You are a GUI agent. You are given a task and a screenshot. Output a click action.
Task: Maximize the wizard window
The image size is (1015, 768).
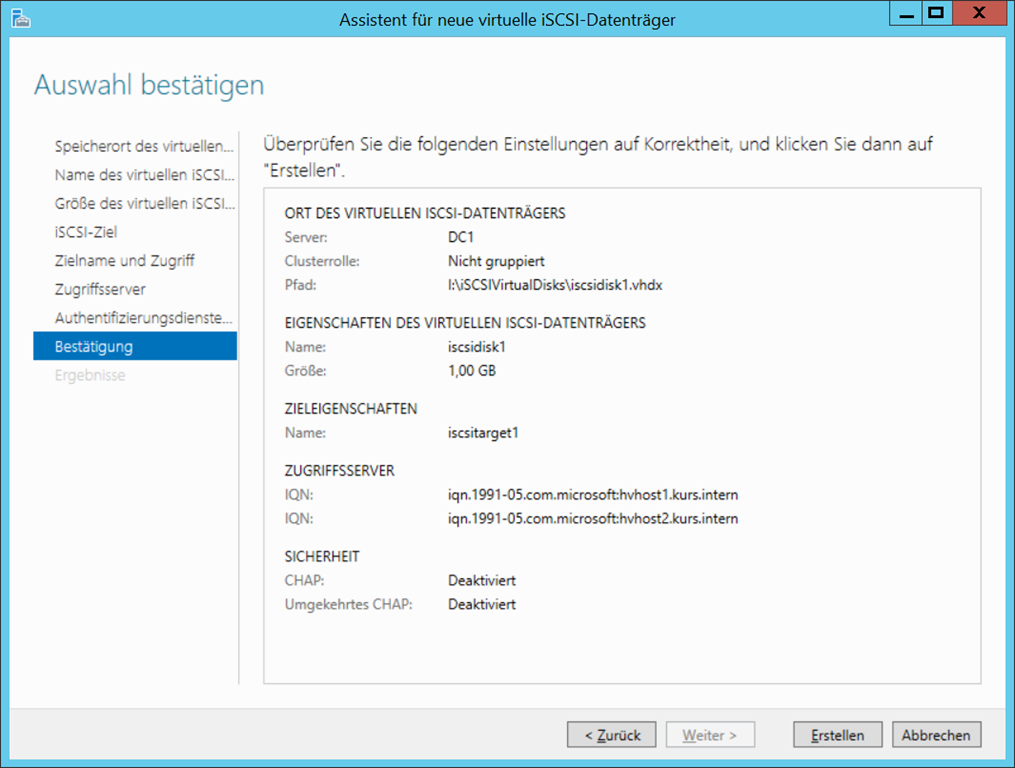point(937,14)
